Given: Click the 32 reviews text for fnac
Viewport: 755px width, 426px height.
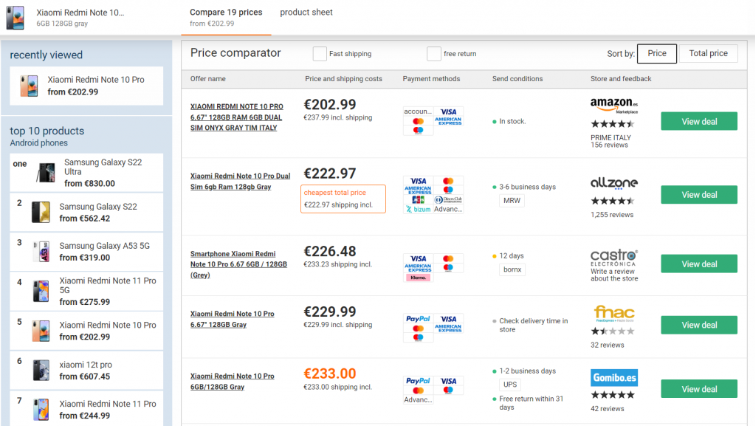Looking at the screenshot, I should pos(607,345).
